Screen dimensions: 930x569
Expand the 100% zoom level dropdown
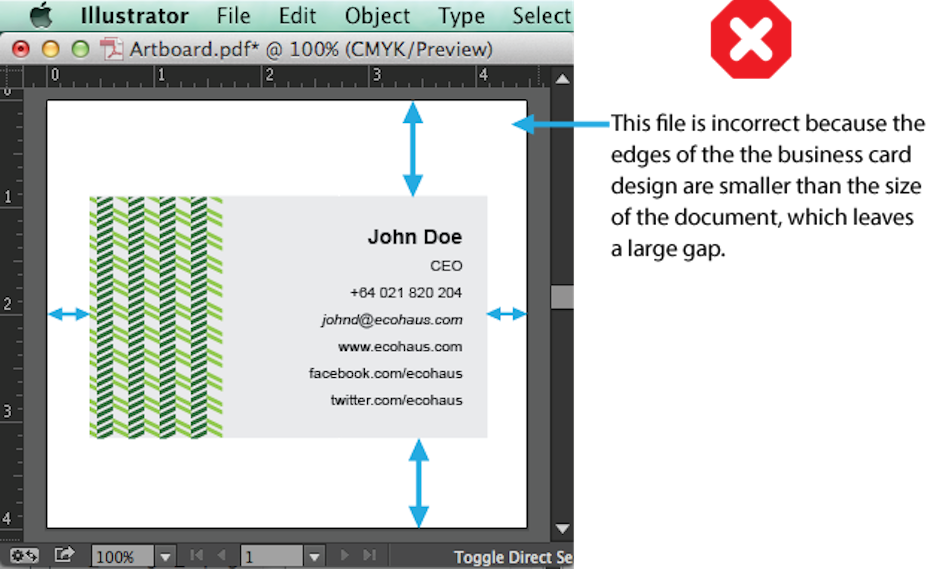[x=166, y=557]
